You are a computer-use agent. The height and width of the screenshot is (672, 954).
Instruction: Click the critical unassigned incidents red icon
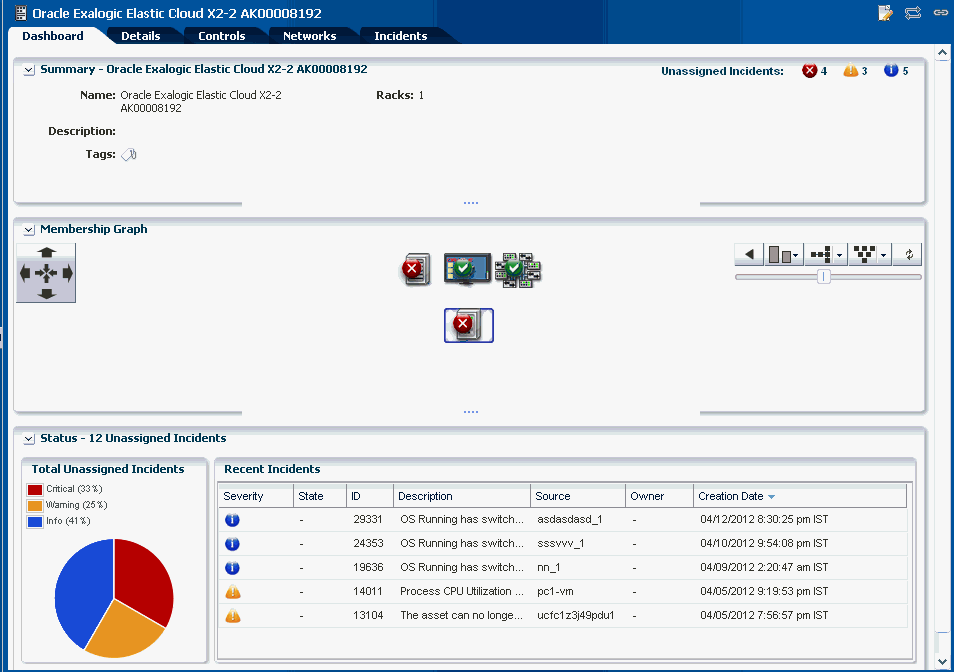(809, 71)
